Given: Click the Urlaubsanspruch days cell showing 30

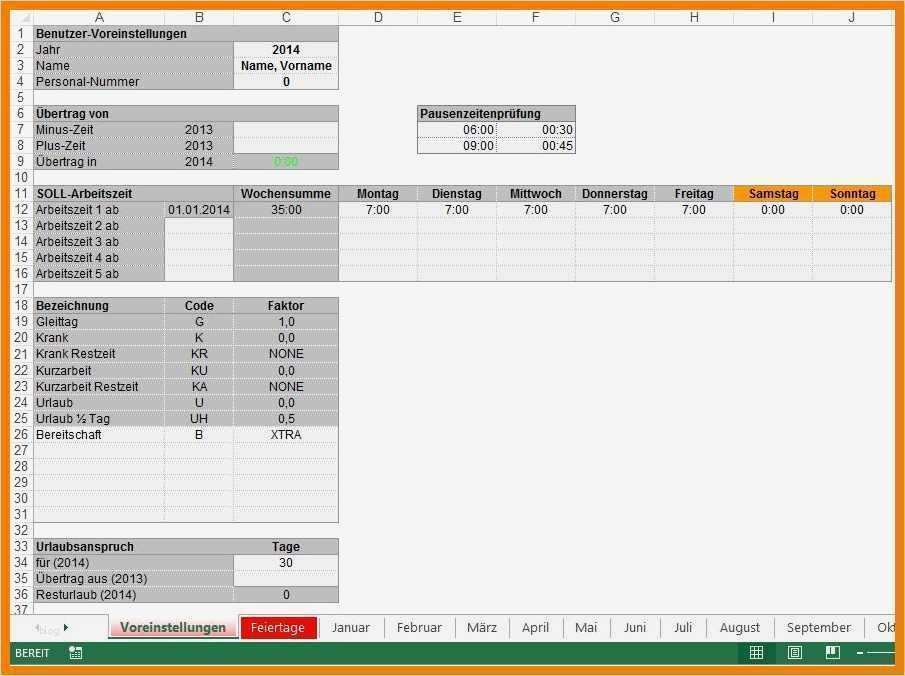Looking at the screenshot, I should click(286, 563).
